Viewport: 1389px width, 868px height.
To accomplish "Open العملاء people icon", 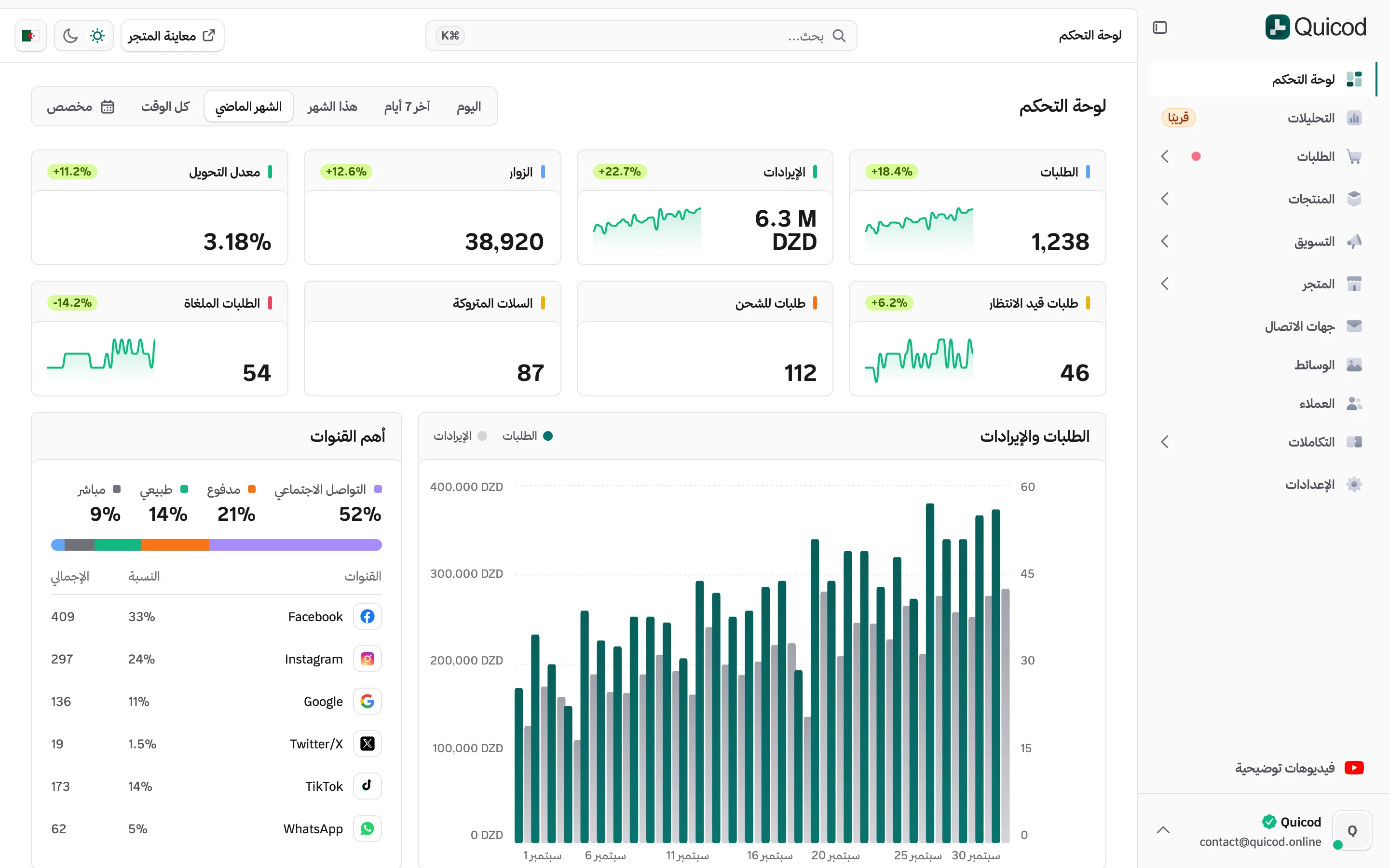I will coord(1354,404).
